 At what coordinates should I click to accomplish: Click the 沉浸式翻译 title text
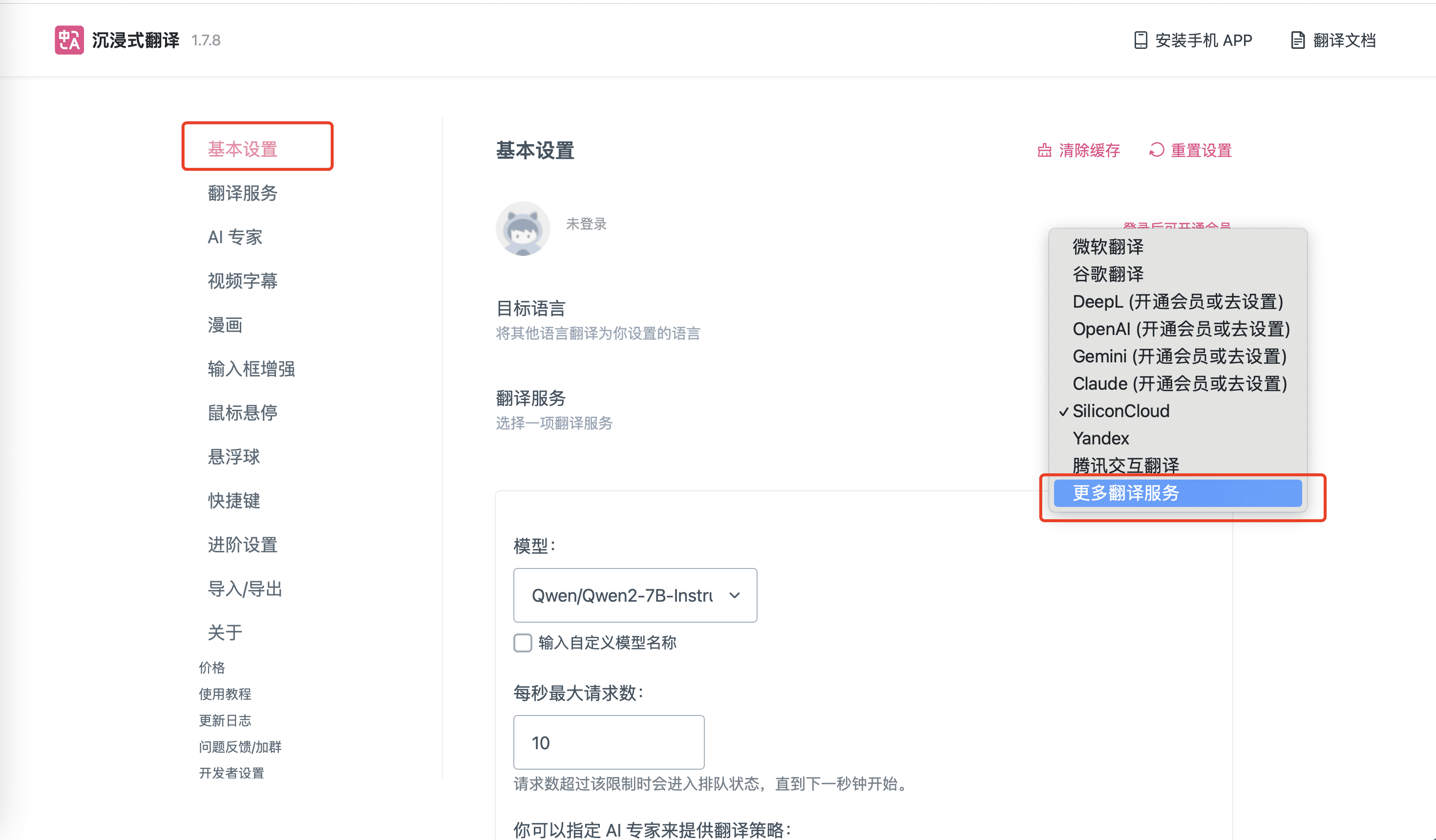(136, 40)
